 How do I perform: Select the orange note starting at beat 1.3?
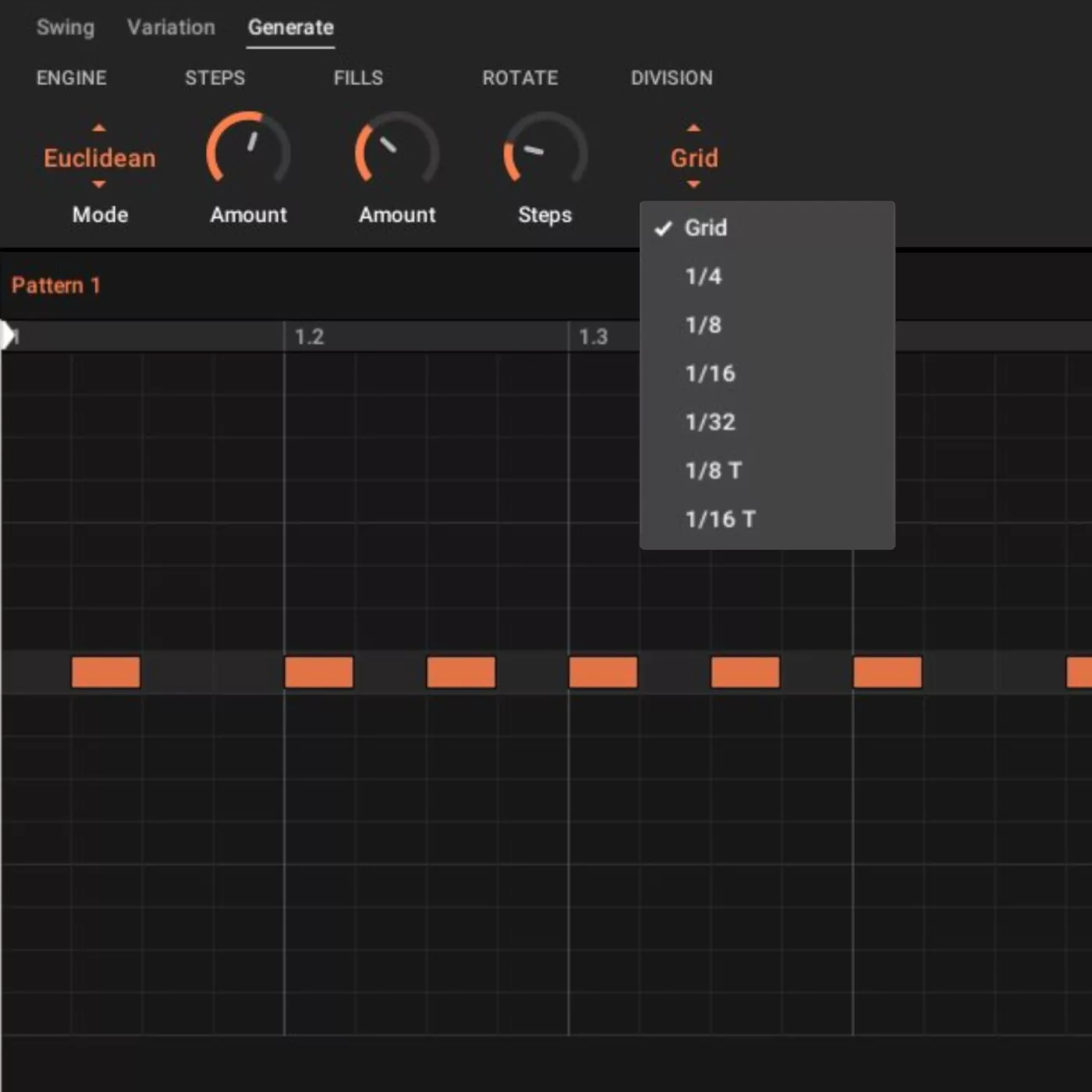[603, 672]
